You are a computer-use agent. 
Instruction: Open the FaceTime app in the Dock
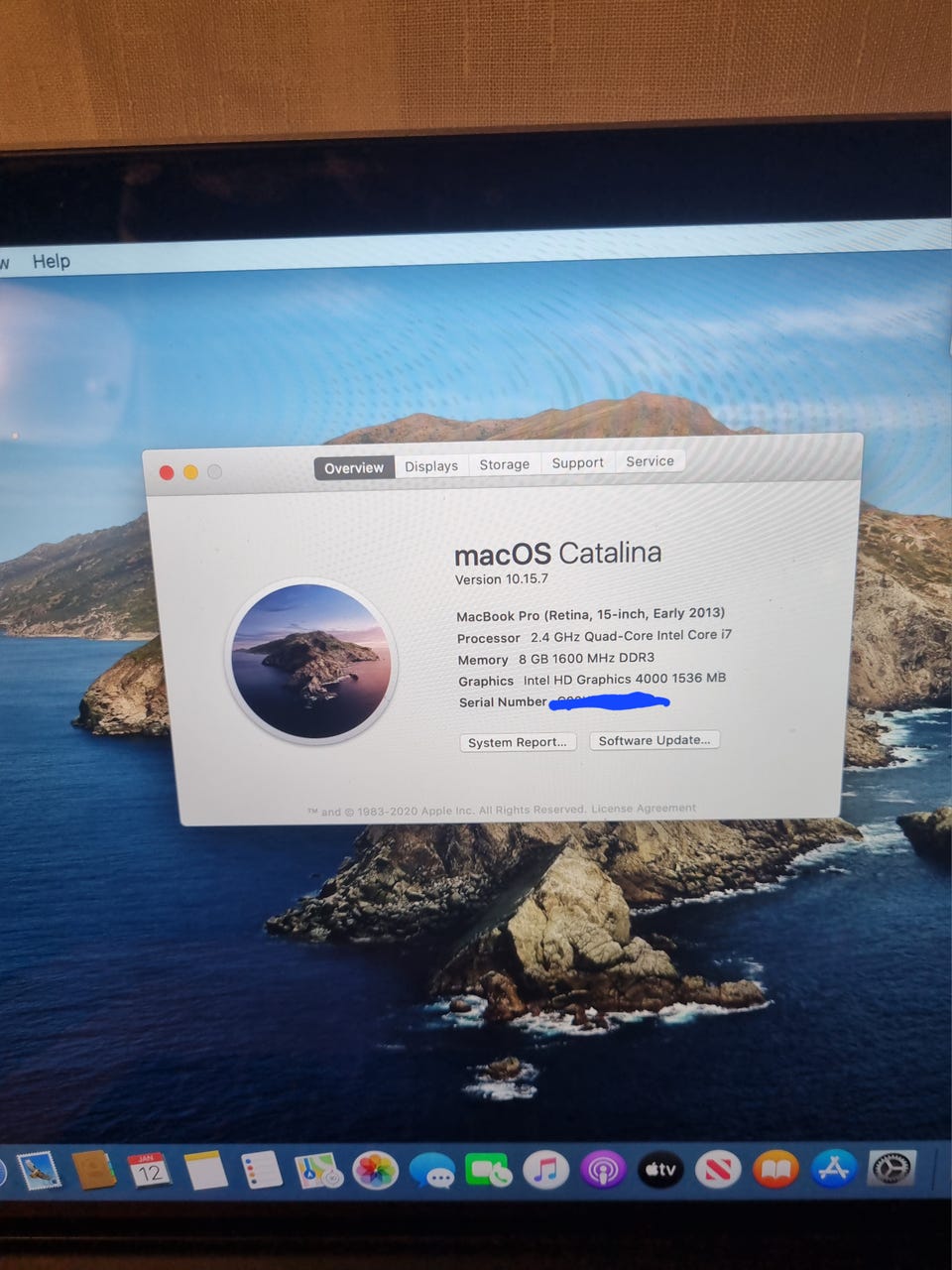489,1171
